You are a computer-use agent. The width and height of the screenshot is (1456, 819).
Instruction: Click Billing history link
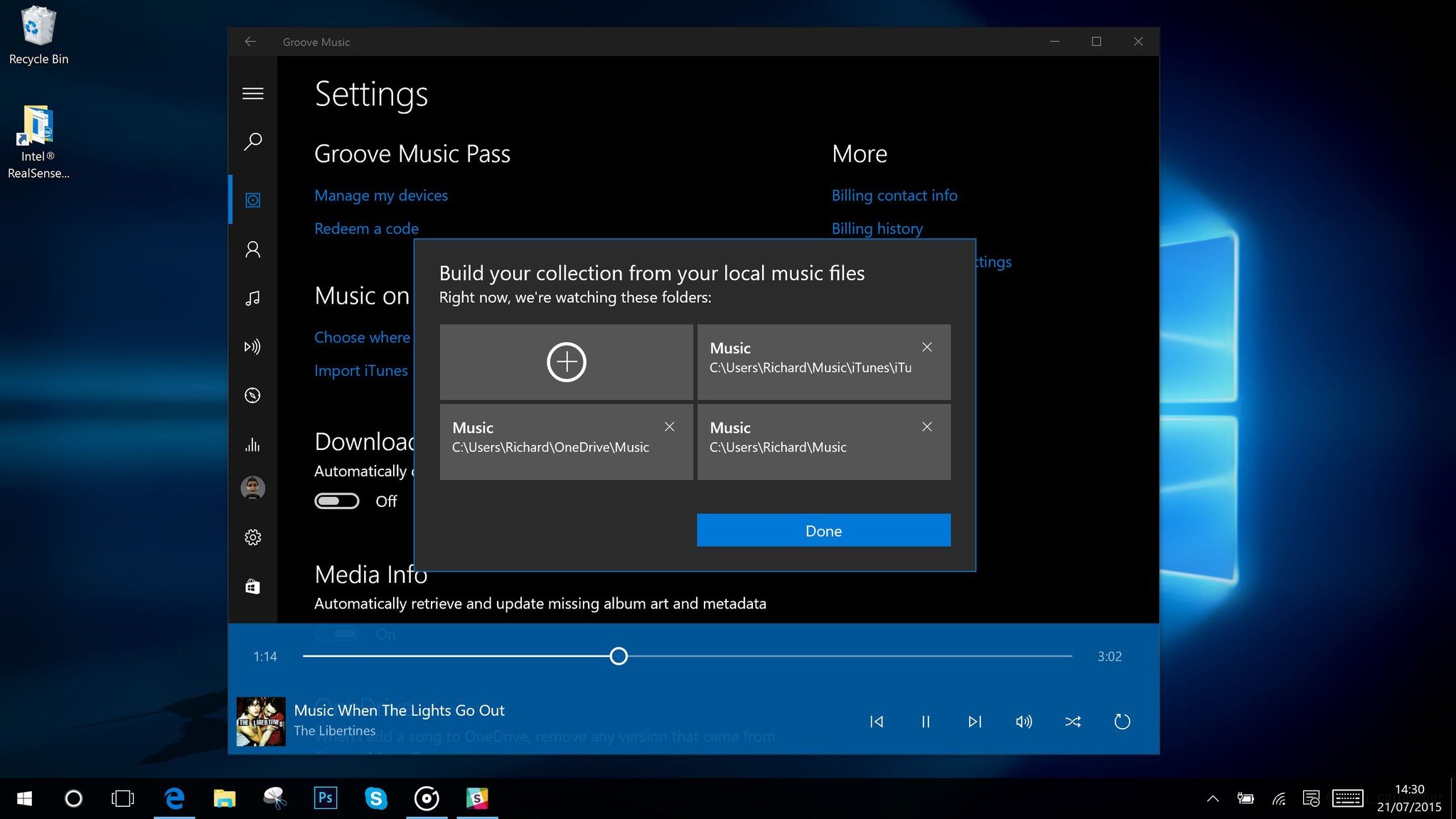click(877, 228)
